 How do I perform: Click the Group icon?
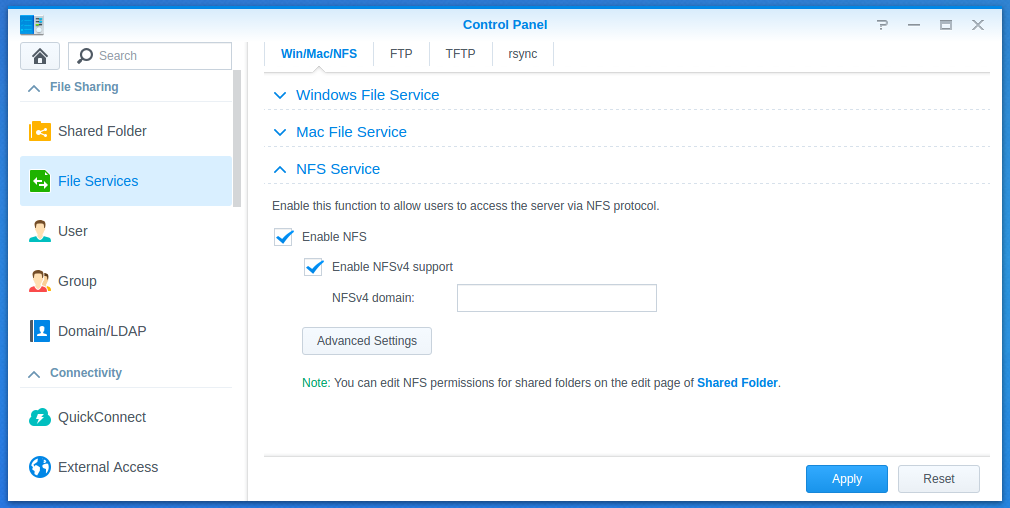point(40,281)
